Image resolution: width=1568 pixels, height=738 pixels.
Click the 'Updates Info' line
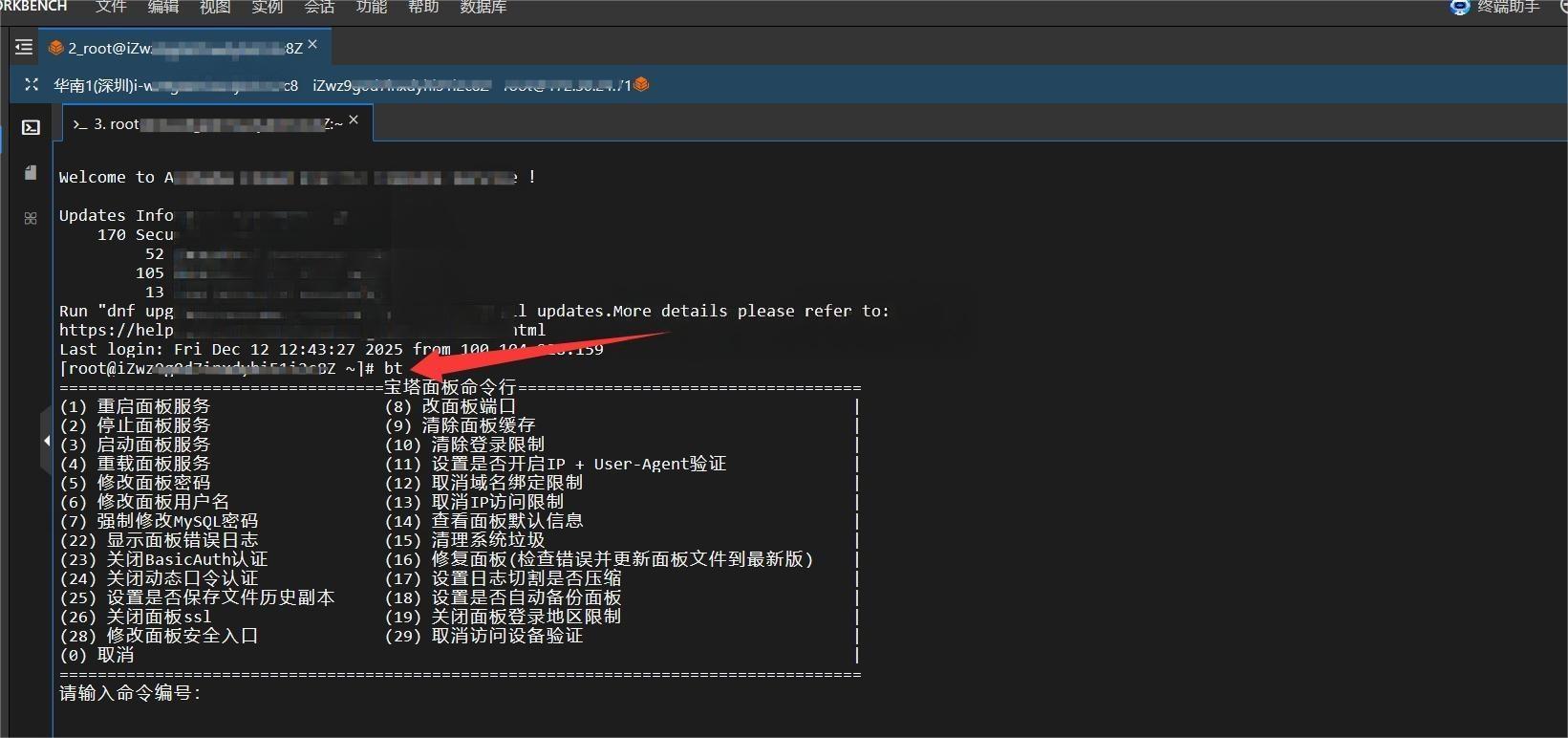117,215
